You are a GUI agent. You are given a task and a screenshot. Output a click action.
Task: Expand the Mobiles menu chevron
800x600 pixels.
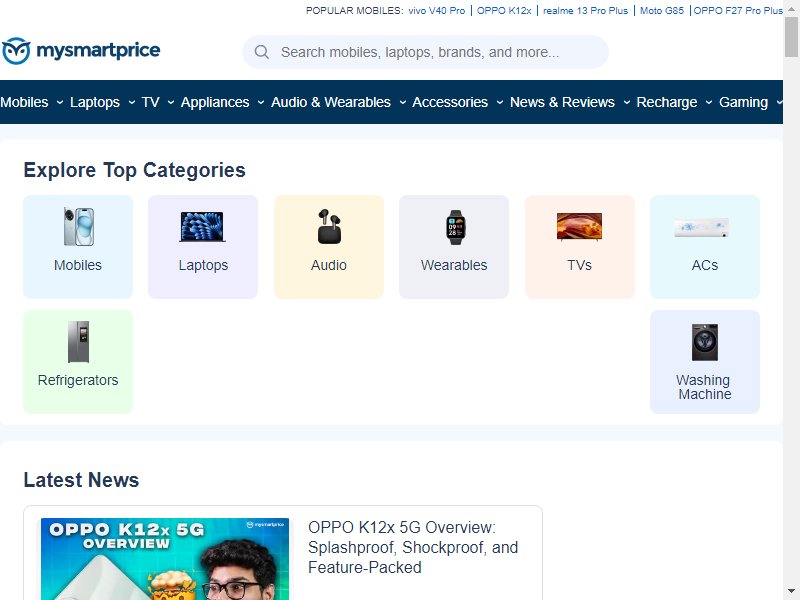[60, 103]
